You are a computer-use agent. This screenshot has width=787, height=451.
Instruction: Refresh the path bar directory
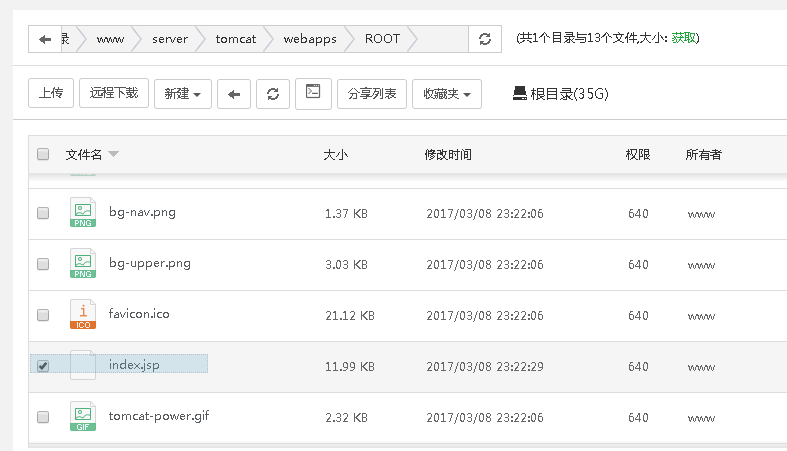tap(485, 39)
